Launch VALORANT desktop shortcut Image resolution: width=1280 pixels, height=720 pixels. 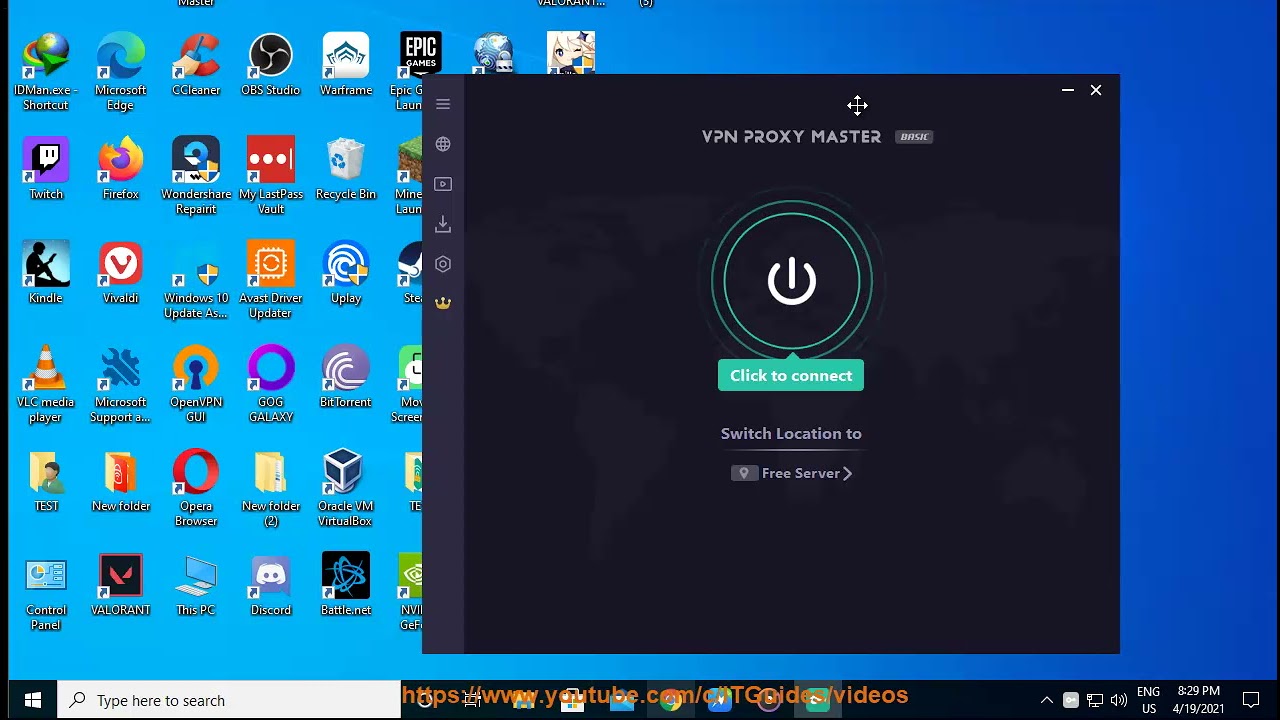tap(121, 585)
